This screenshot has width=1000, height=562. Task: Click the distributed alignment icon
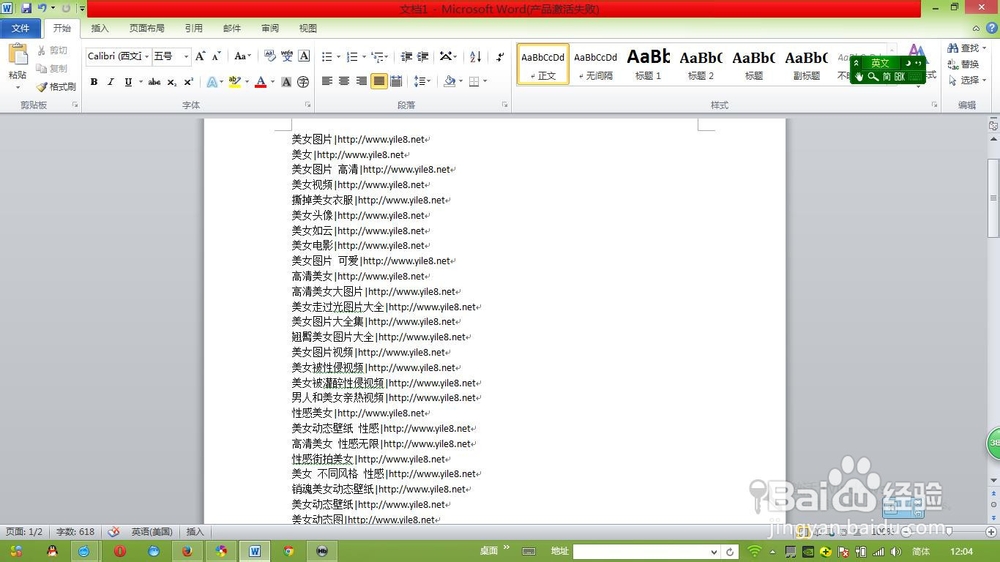click(396, 81)
